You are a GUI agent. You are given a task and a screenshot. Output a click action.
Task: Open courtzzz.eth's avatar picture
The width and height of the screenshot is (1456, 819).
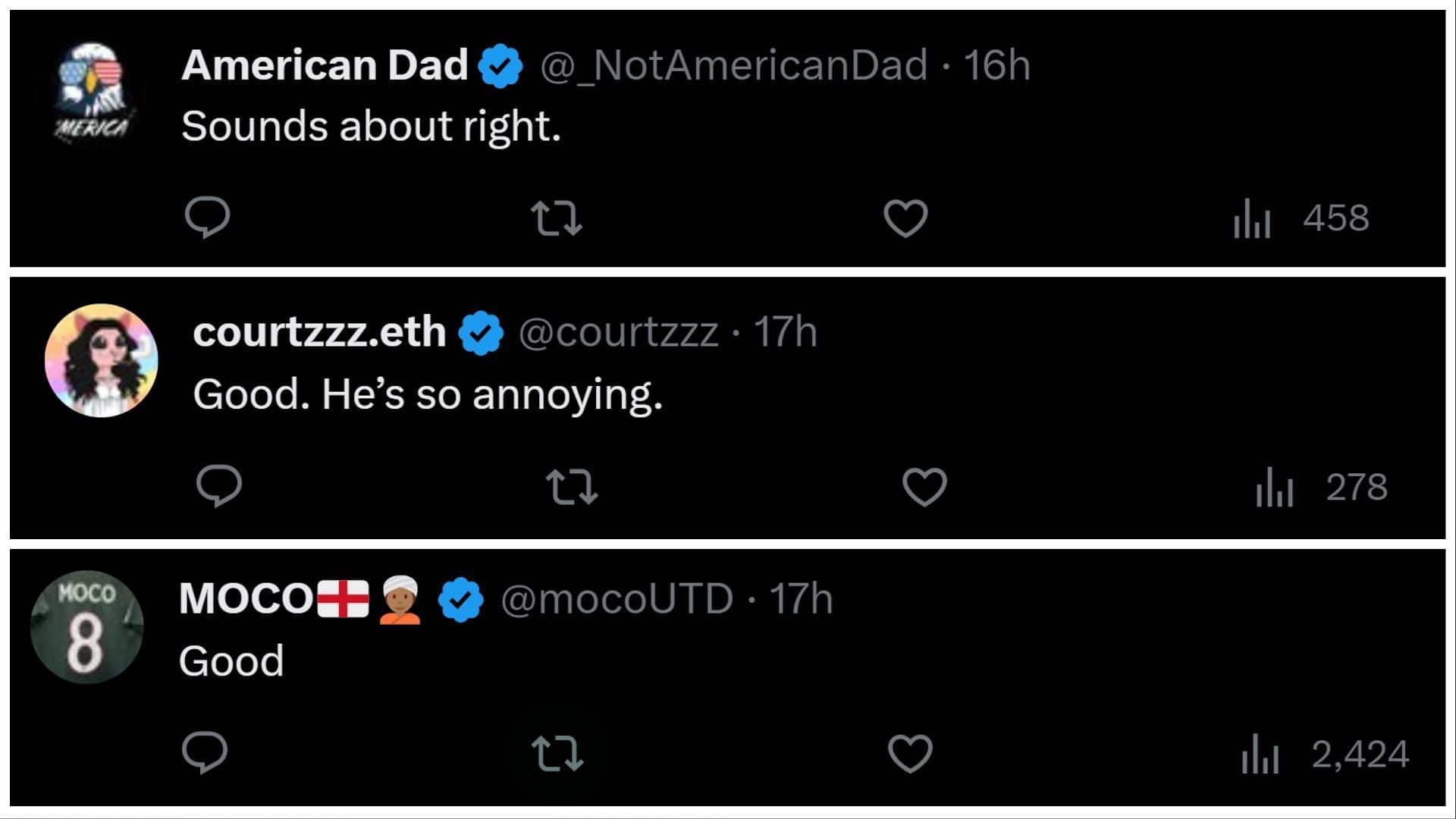(101, 360)
